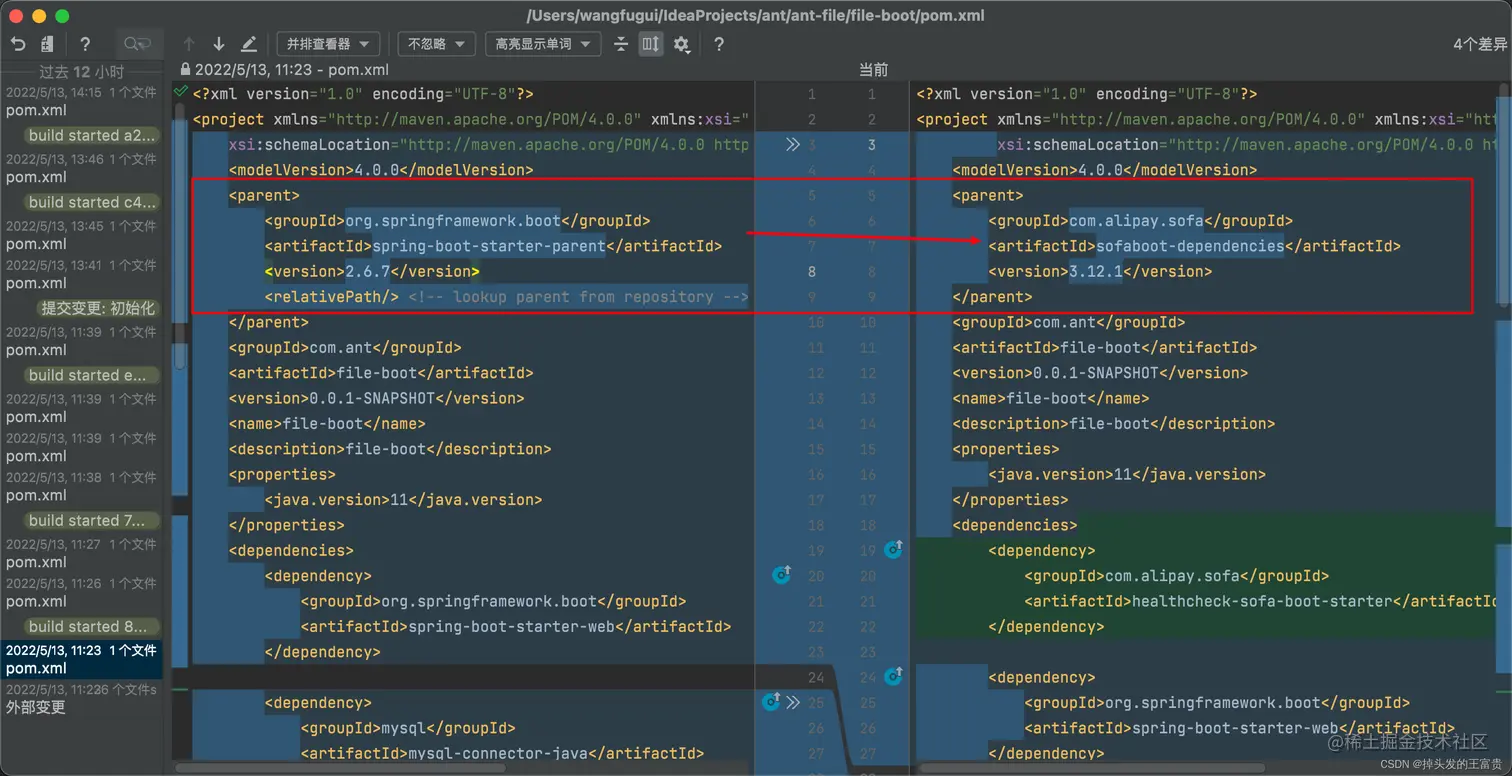The width and height of the screenshot is (1512, 776).
Task: Click the Spring gutter icon at right line 24
Action: point(893,676)
